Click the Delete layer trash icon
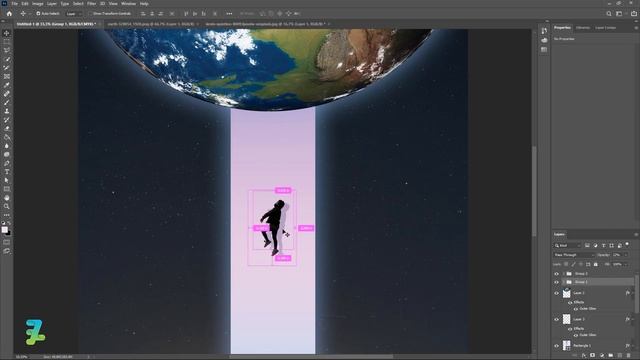Viewport: 640px width, 360px height. click(x=629, y=356)
